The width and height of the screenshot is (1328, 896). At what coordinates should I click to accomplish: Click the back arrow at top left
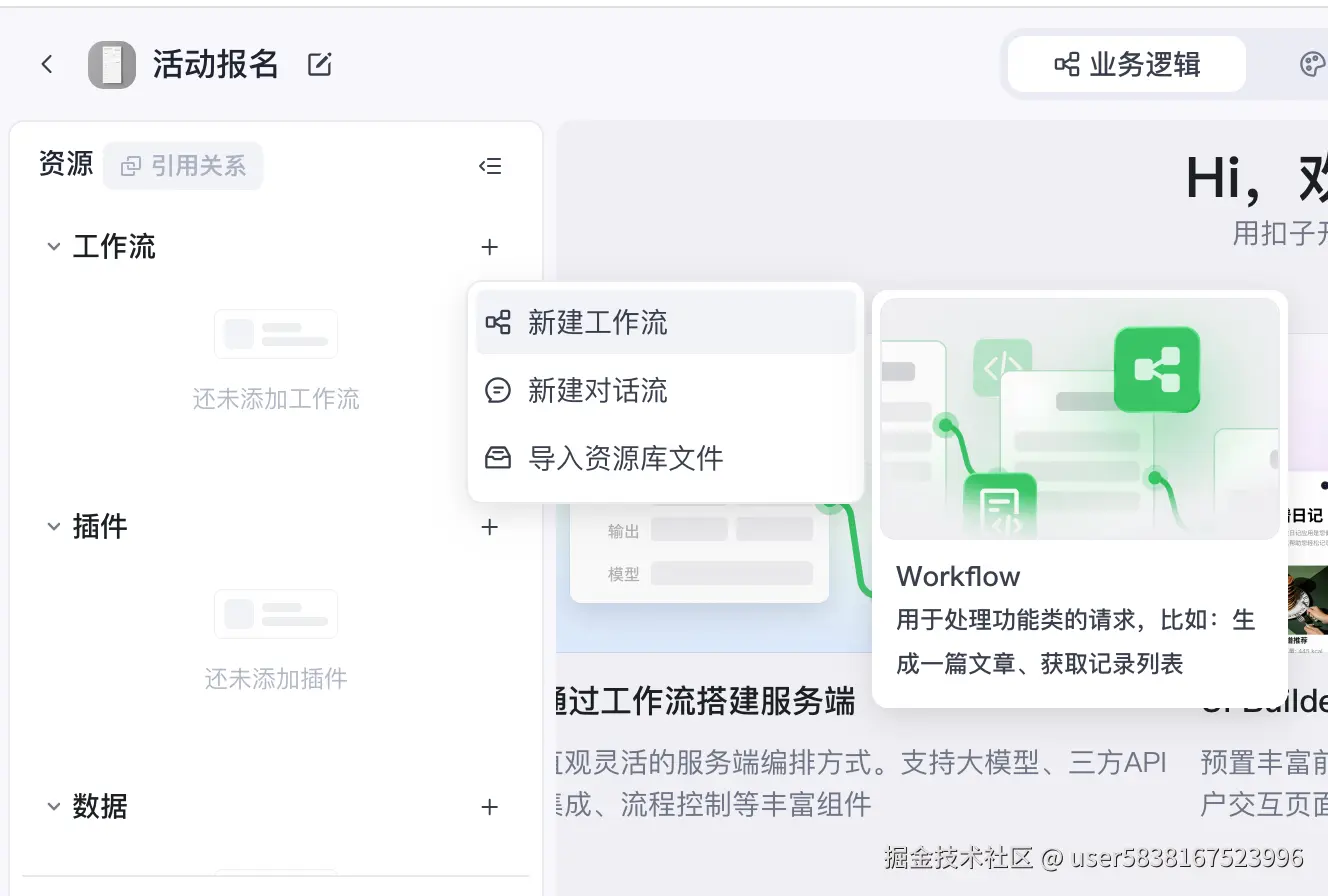(x=47, y=62)
